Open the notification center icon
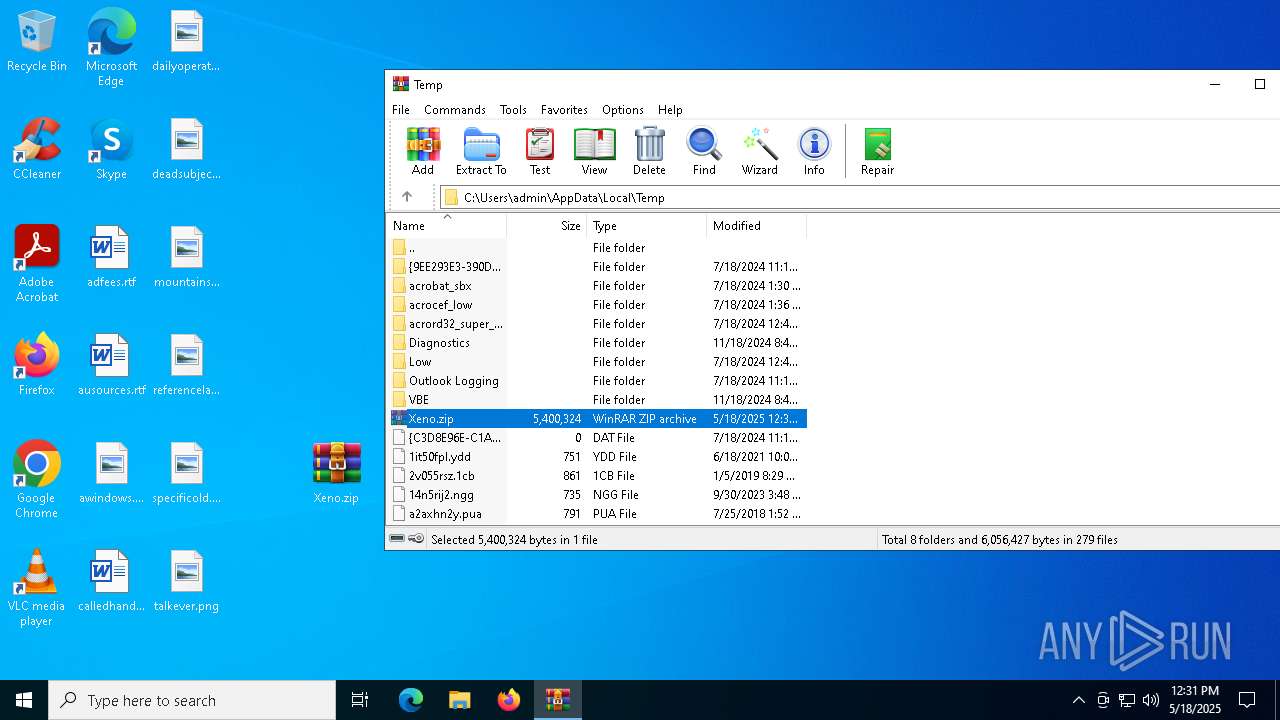This screenshot has height=720, width=1280. click(1247, 700)
